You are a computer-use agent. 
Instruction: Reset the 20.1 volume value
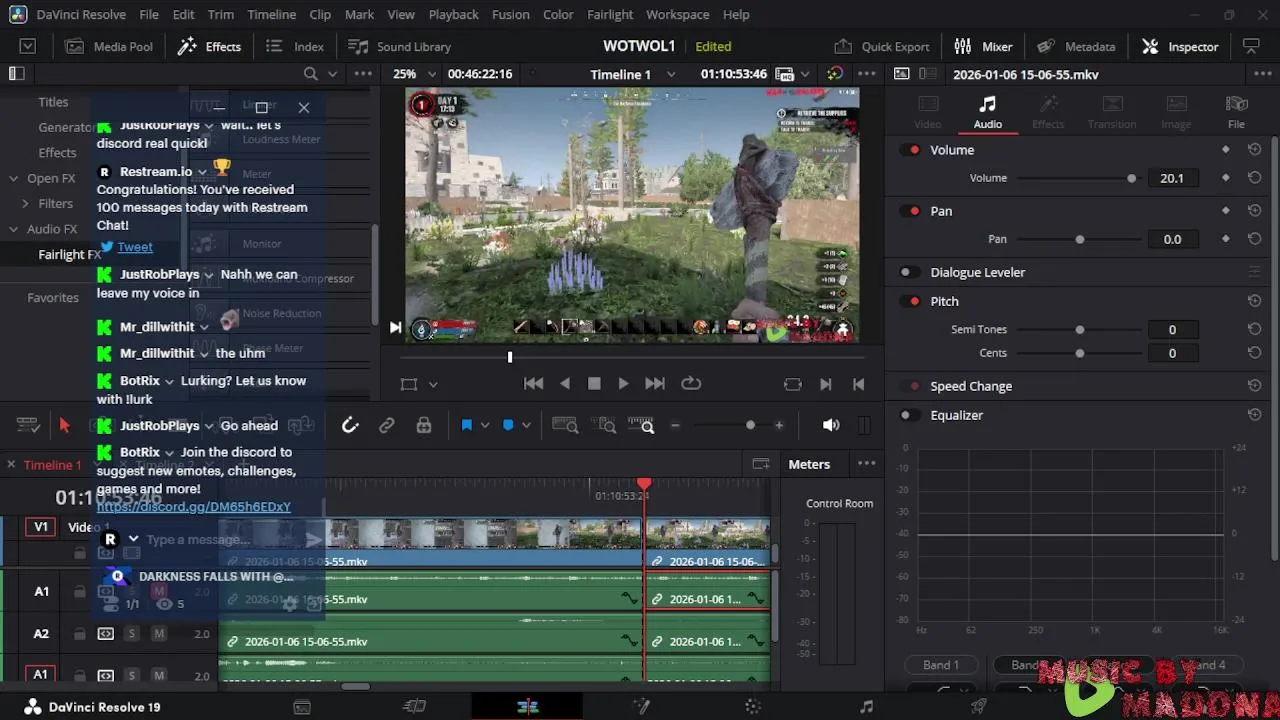1254,178
